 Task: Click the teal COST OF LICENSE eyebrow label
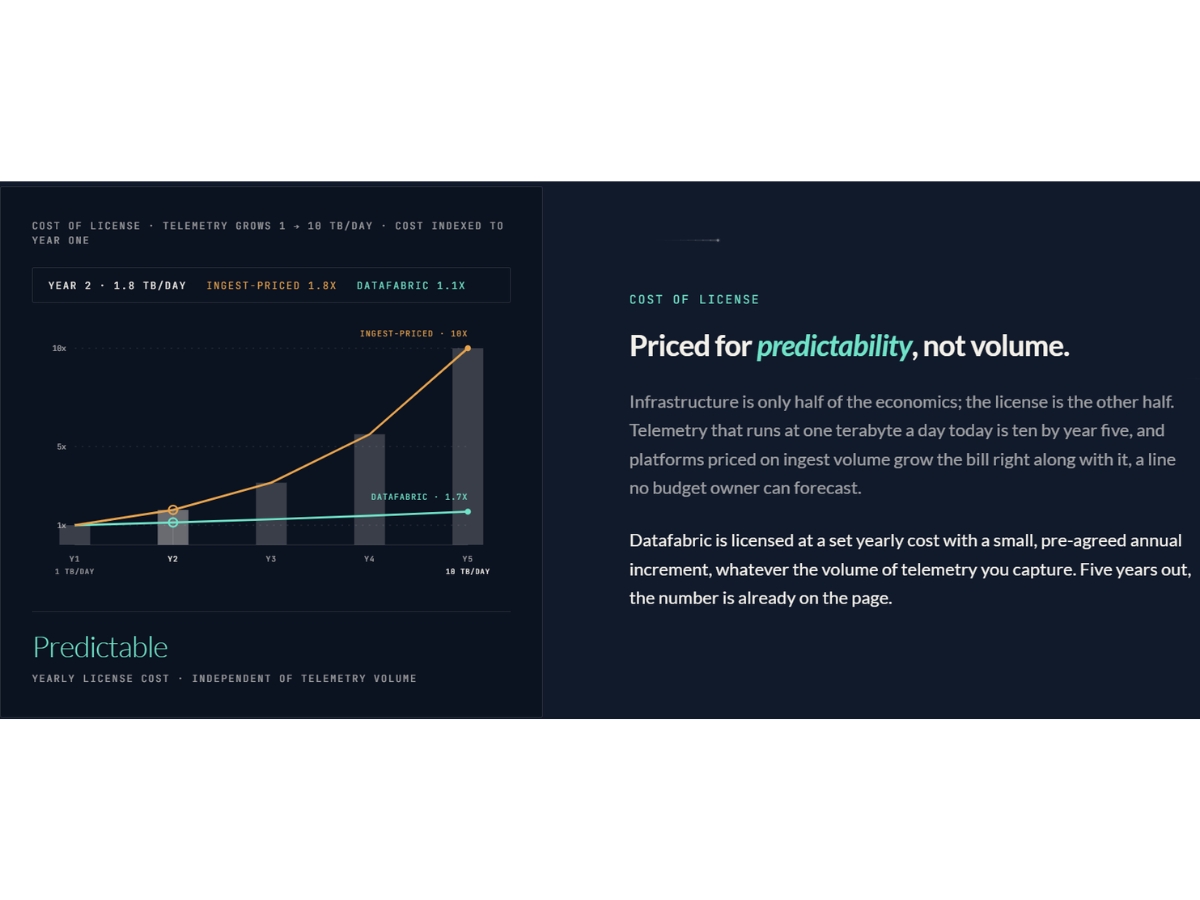pos(694,299)
